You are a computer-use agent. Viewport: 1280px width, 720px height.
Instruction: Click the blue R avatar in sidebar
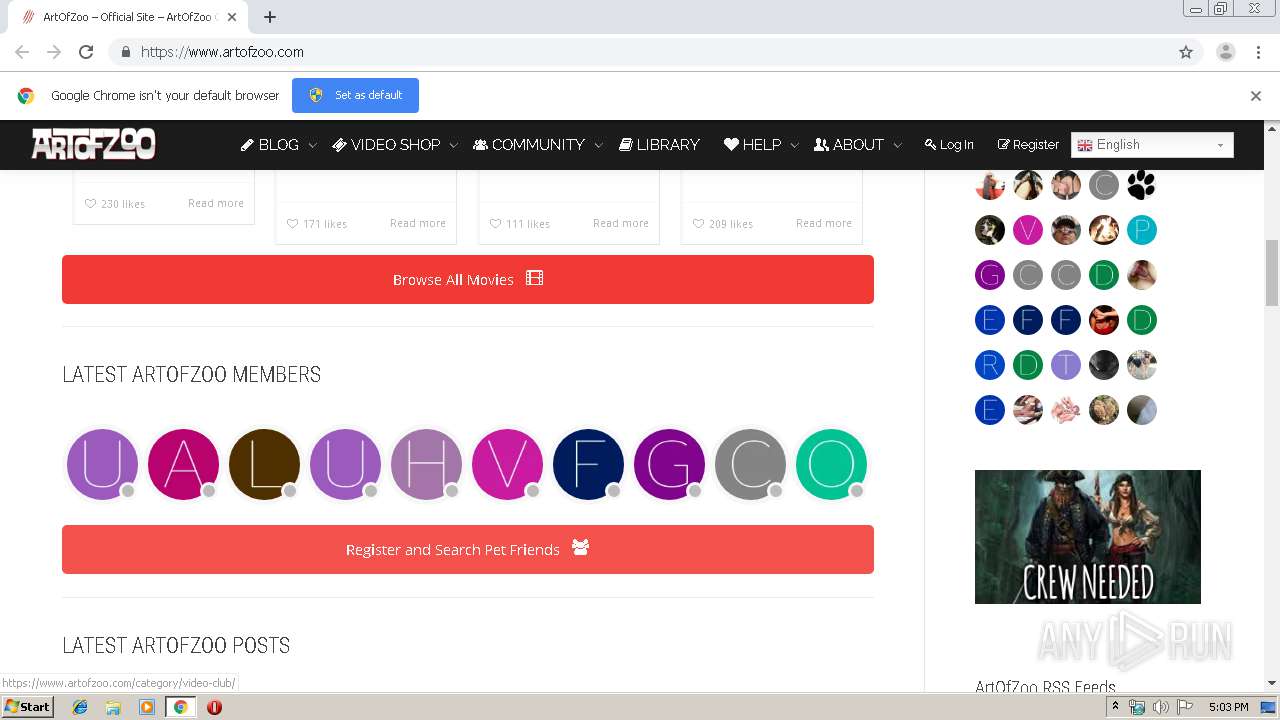coord(990,365)
